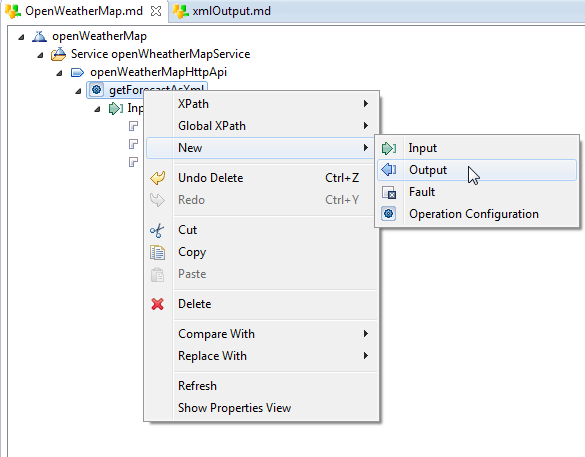Click the red X Delete icon

tap(157, 304)
